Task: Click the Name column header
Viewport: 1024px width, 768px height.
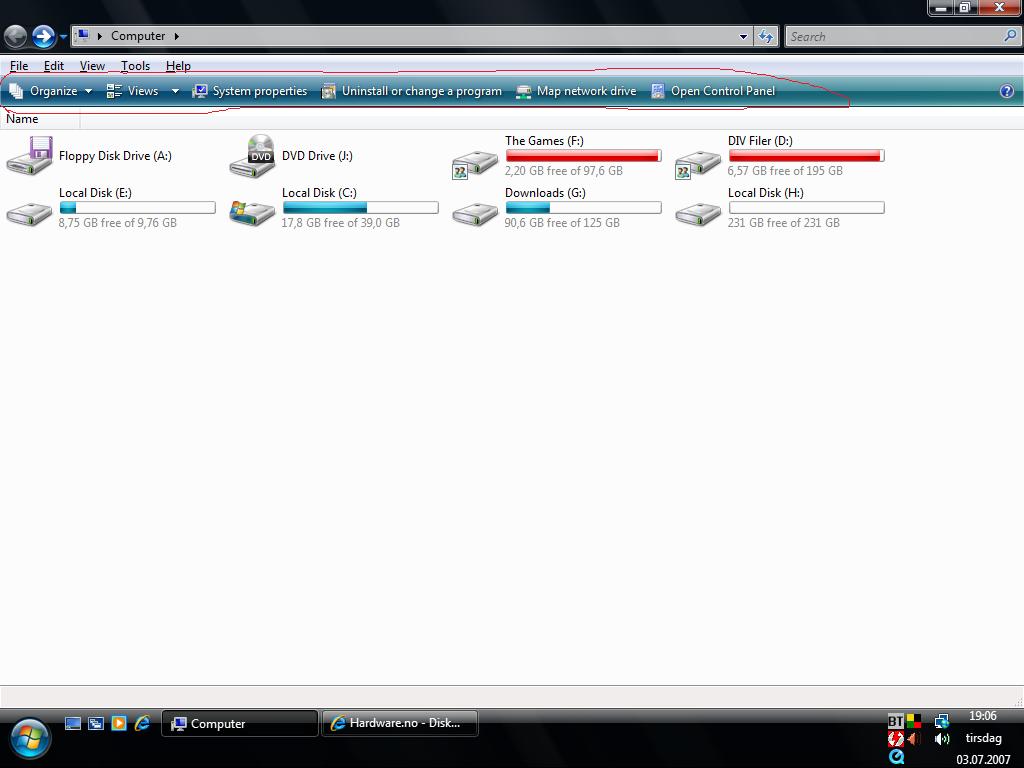Action: tap(40, 119)
